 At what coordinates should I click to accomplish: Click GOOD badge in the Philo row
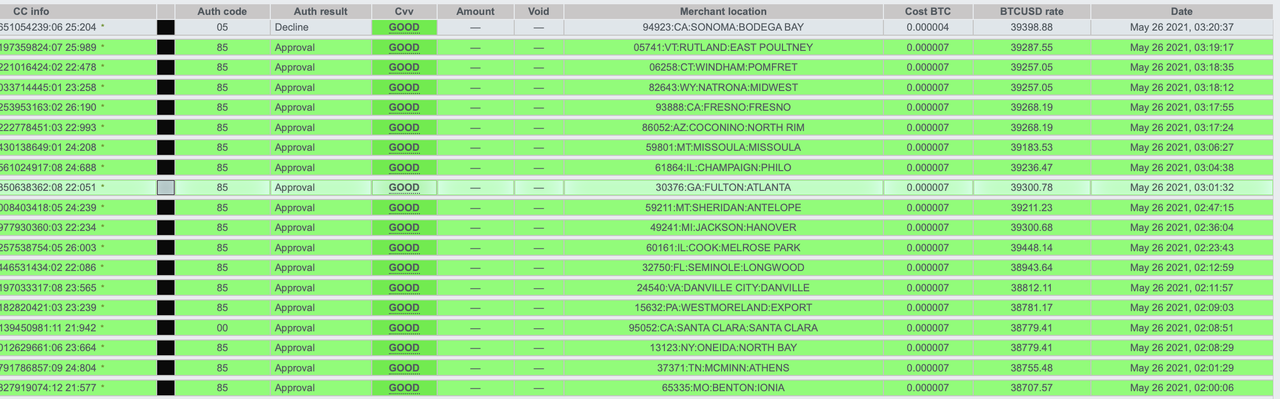click(x=404, y=167)
